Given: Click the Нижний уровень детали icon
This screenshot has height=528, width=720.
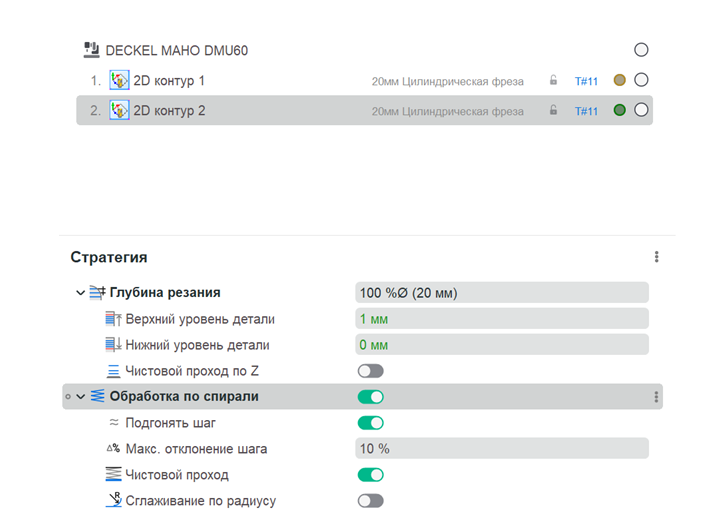Looking at the screenshot, I should click(x=113, y=345).
